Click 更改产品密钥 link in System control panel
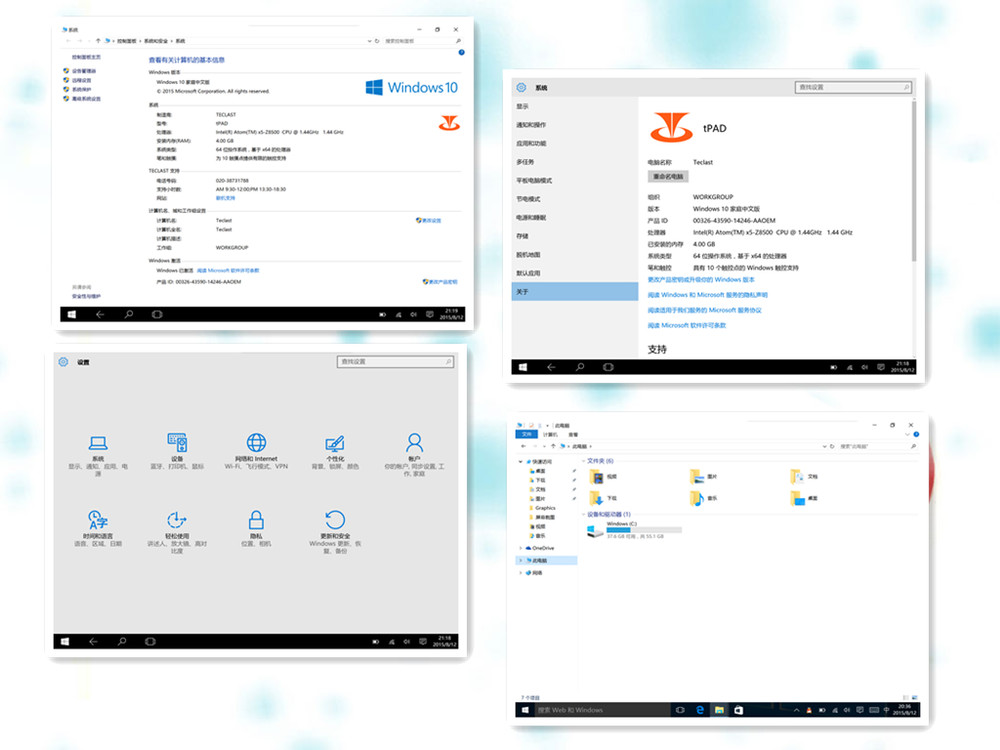The width and height of the screenshot is (1000, 750). point(443,282)
